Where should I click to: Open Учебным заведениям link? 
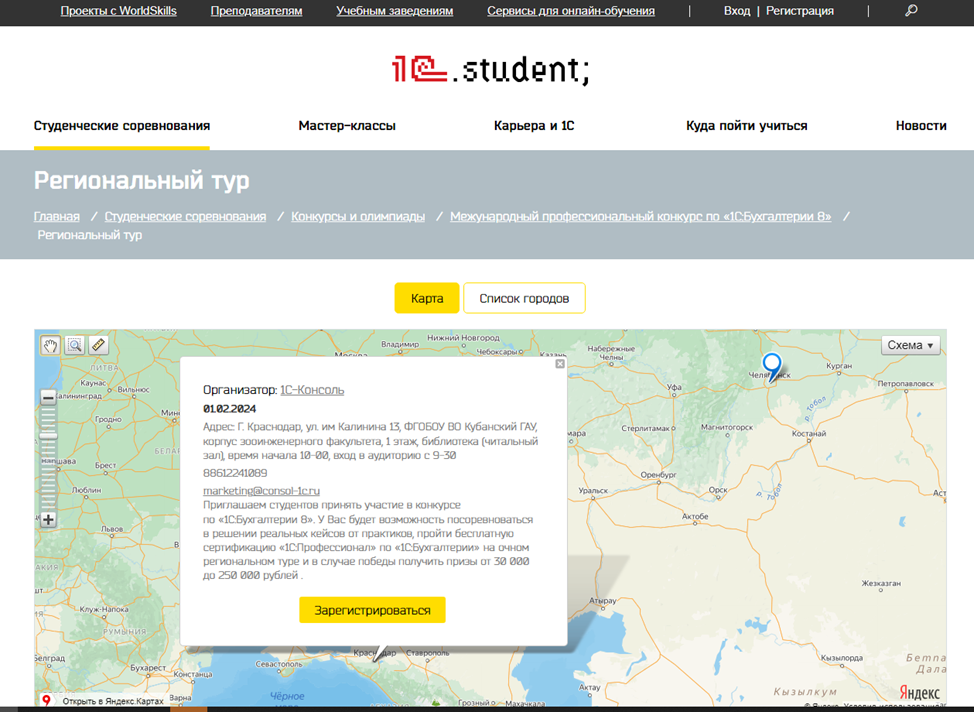(394, 11)
